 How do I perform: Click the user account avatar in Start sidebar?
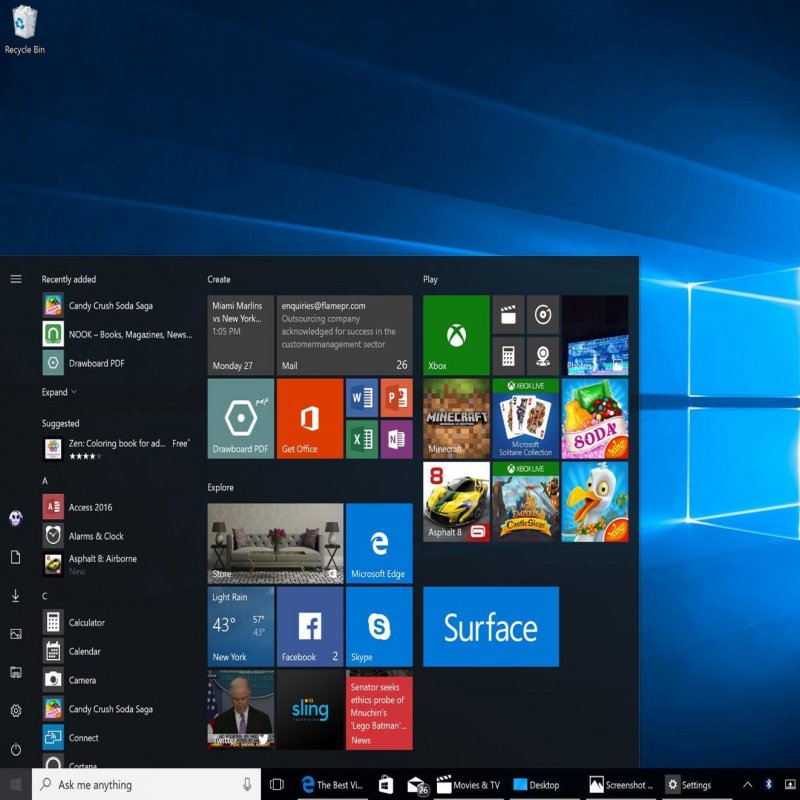click(16, 519)
